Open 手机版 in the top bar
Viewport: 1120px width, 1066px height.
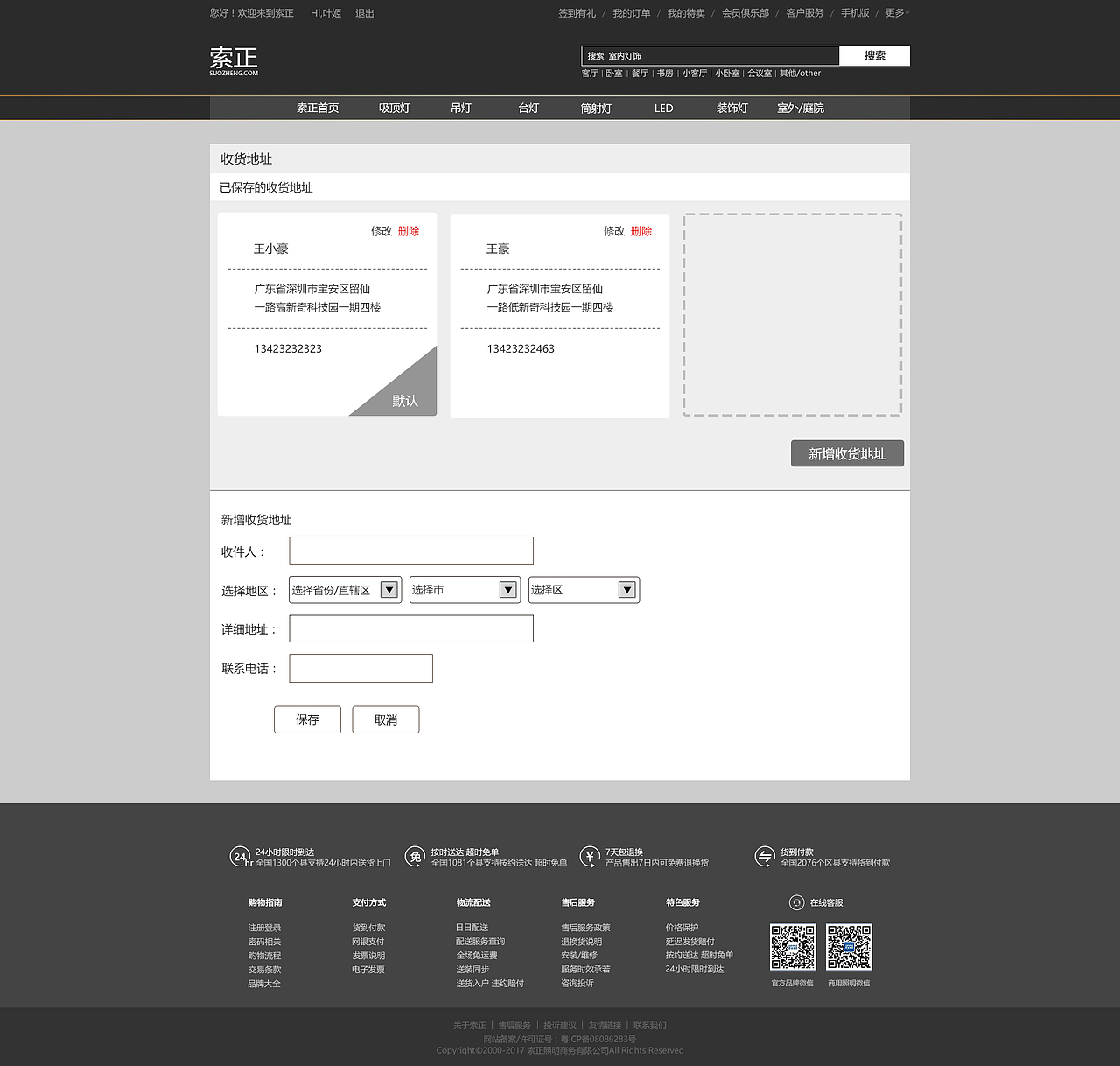[855, 13]
